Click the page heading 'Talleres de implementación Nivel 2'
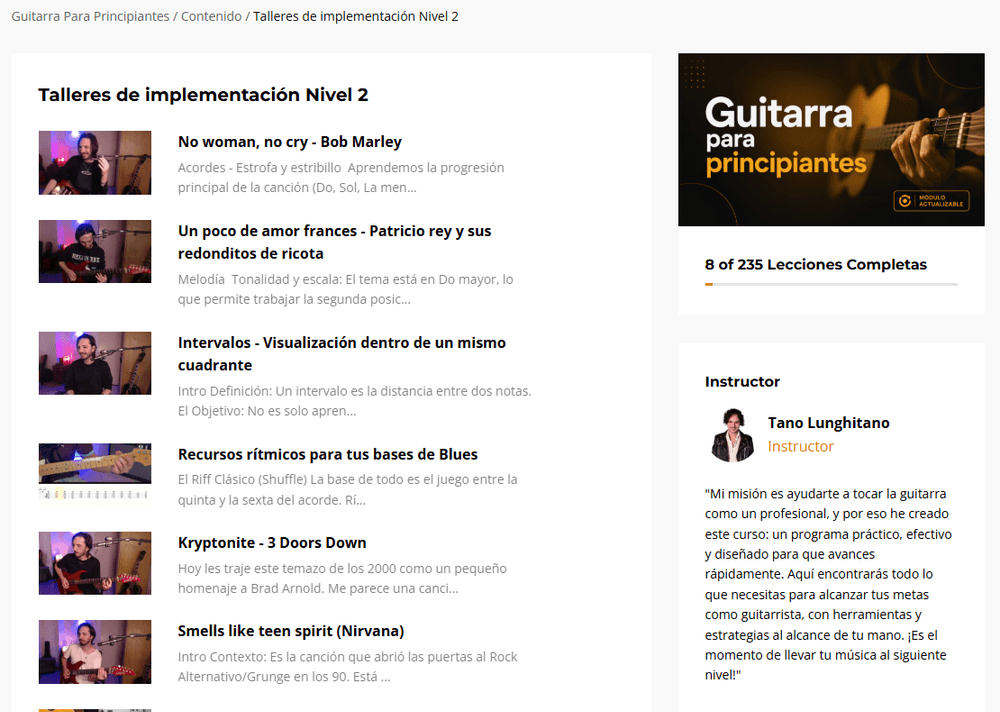 (x=203, y=94)
